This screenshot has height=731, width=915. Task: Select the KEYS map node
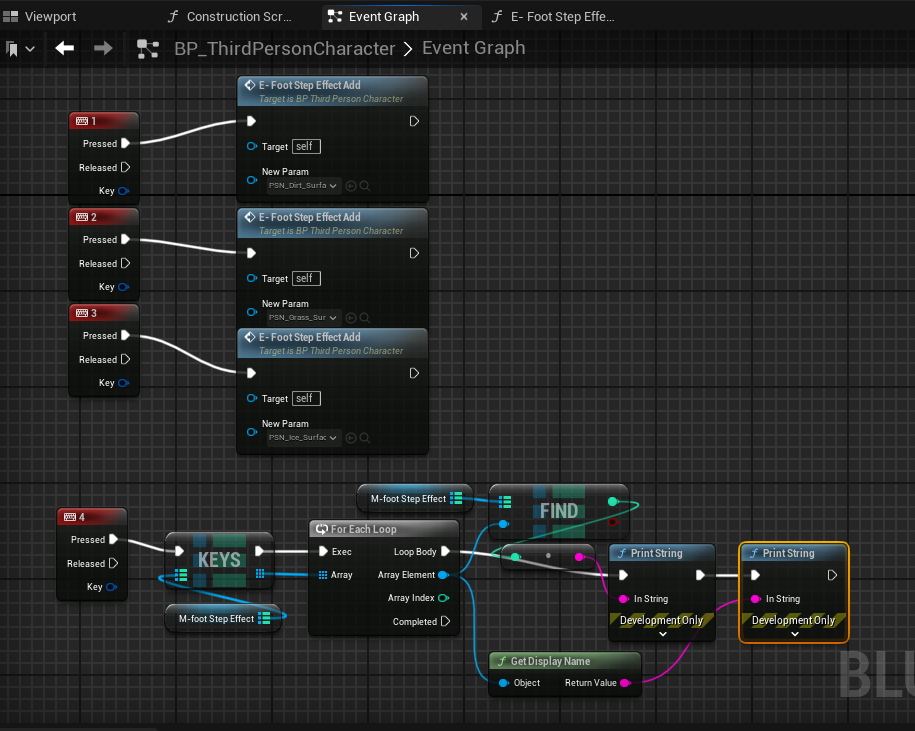219,560
